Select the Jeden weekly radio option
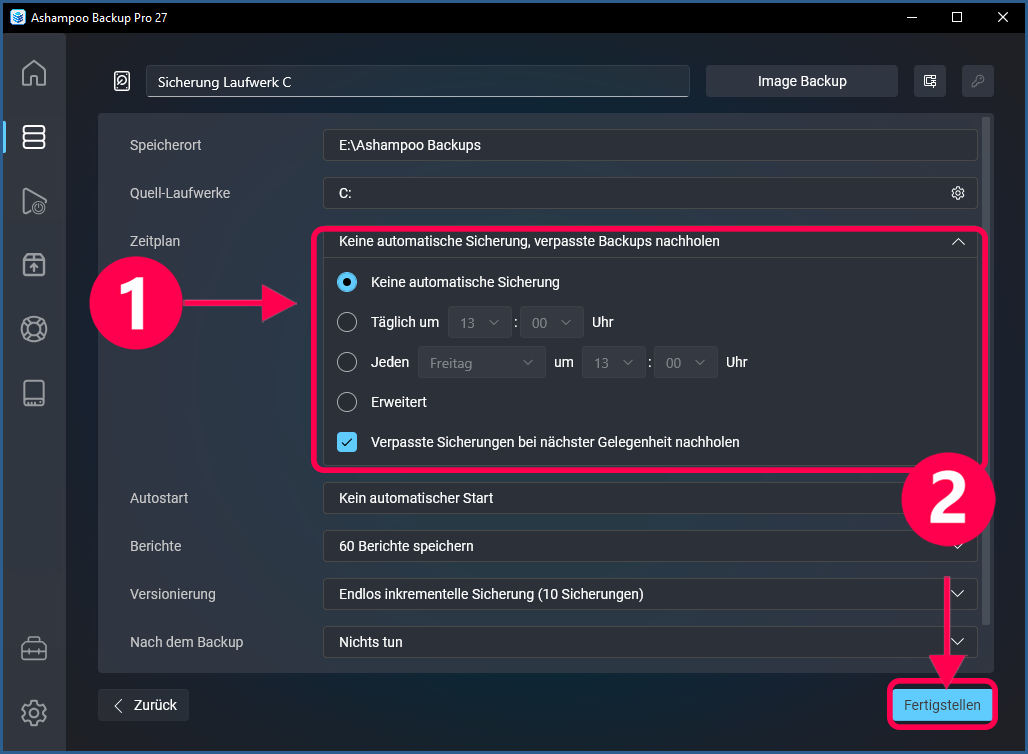This screenshot has width=1028, height=754. click(347, 363)
